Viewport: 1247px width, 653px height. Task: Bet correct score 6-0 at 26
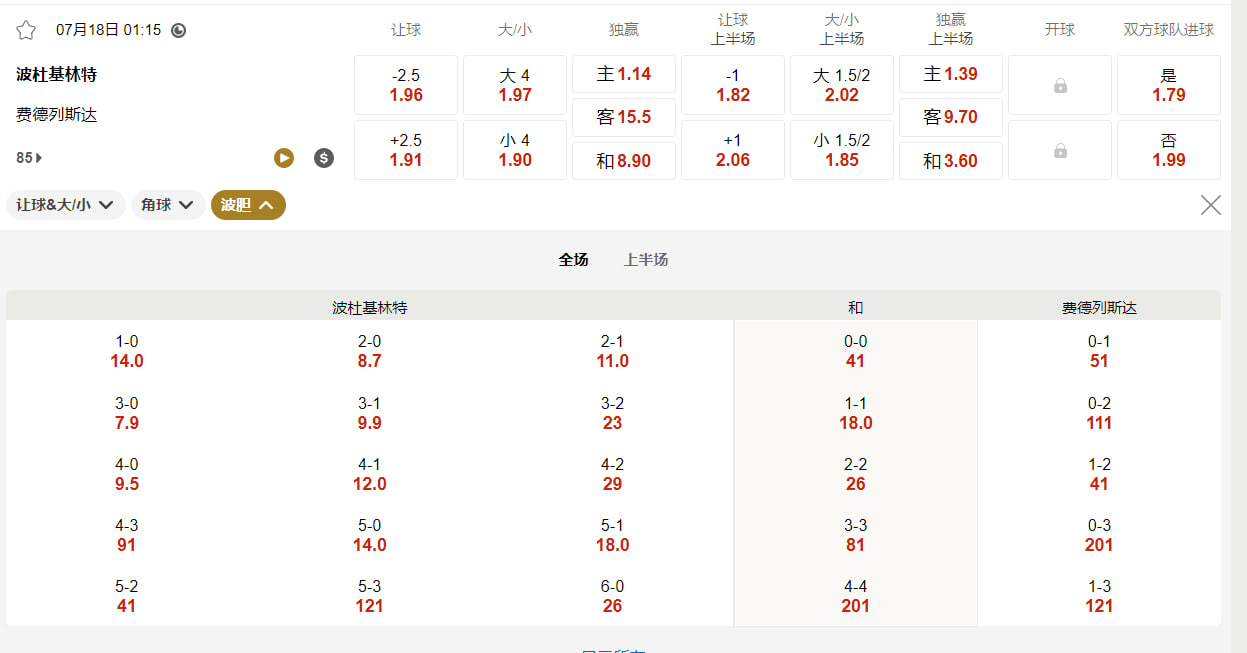pos(612,596)
